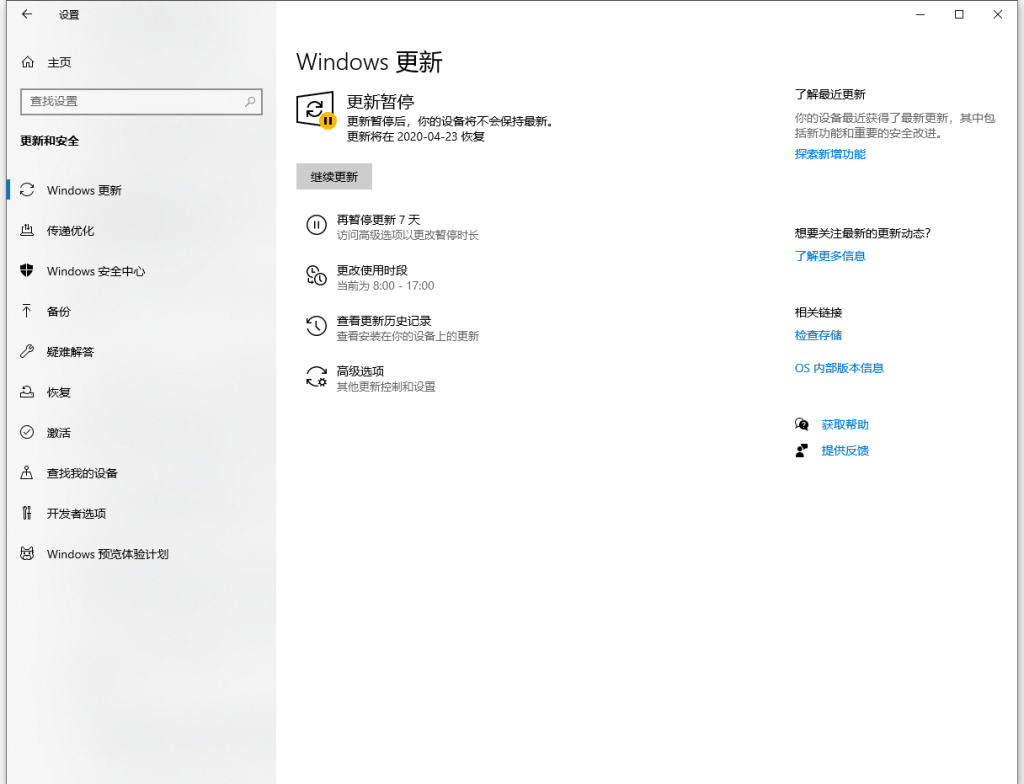Select the 开发者选项 tools icon
This screenshot has width=1024, height=784.
pos(27,514)
